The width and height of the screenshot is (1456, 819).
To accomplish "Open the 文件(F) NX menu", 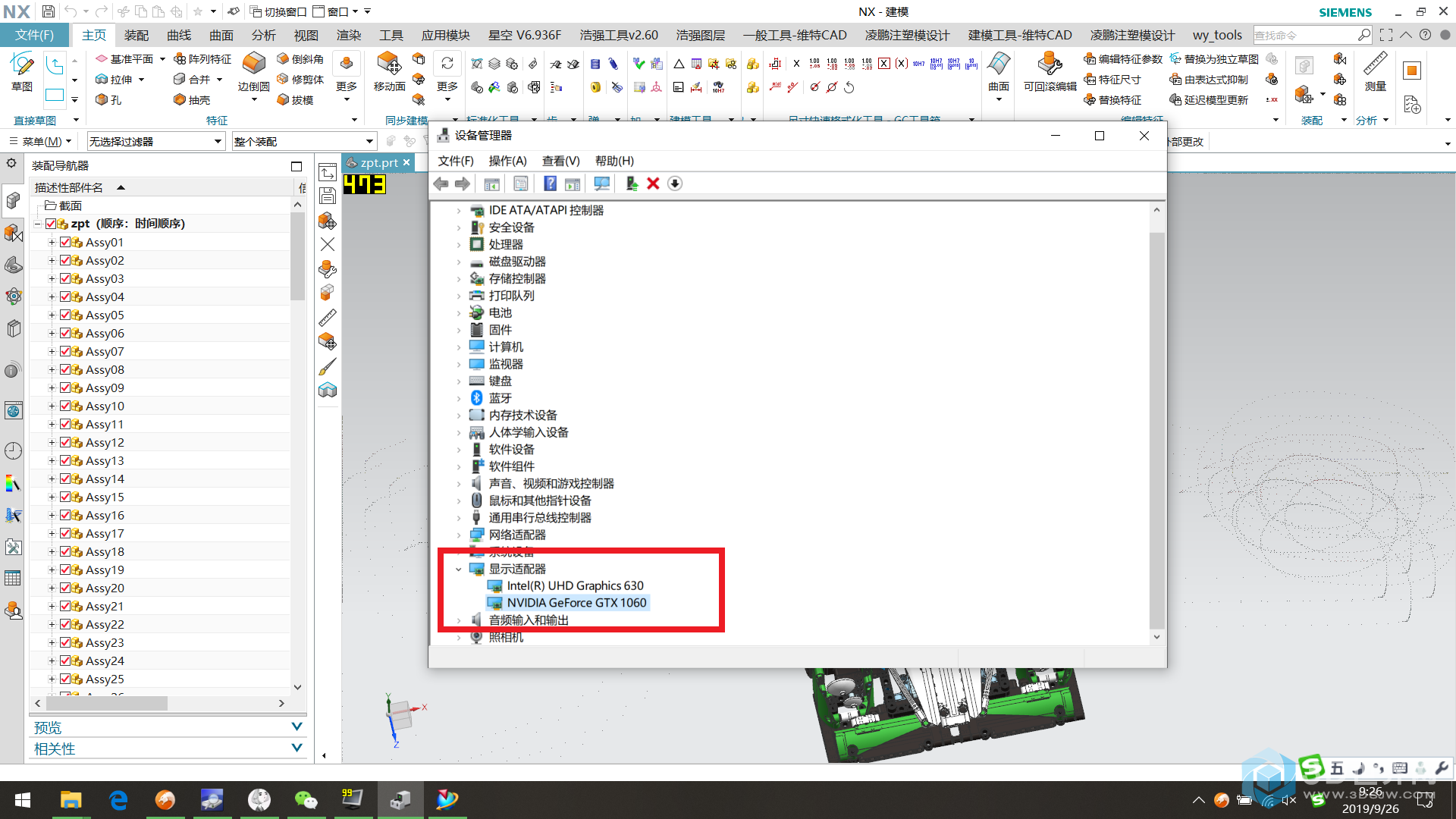I will click(x=35, y=35).
